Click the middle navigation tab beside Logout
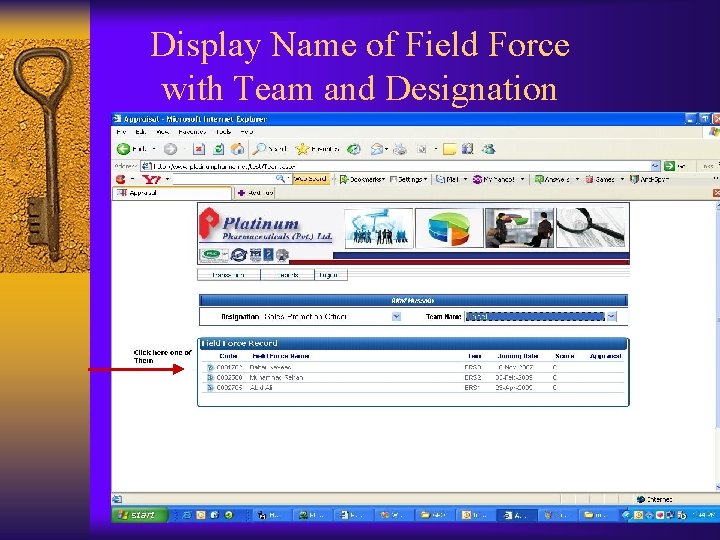 pyautogui.click(x=287, y=275)
